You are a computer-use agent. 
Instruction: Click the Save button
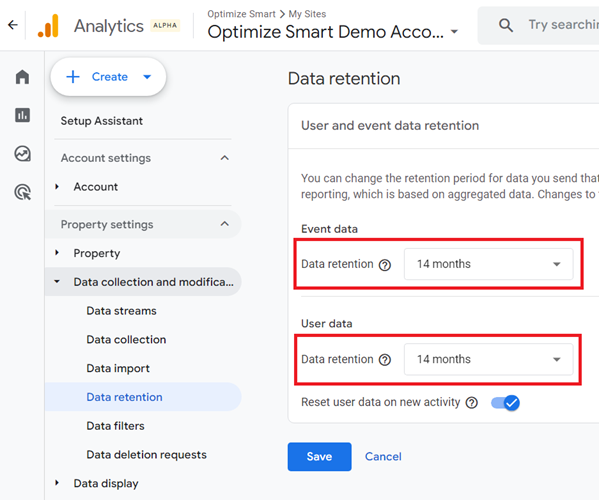click(319, 456)
